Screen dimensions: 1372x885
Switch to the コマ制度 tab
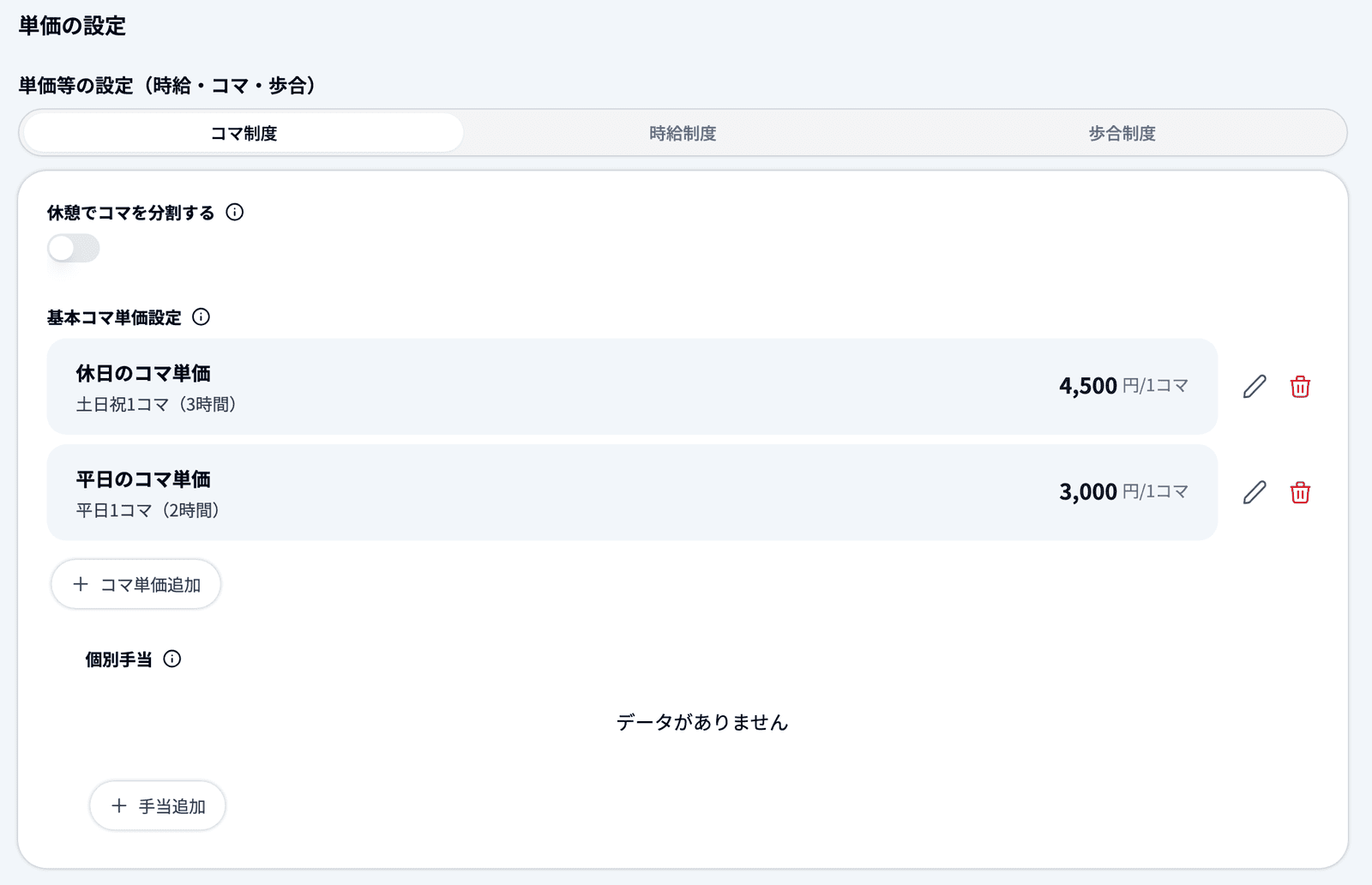click(244, 133)
